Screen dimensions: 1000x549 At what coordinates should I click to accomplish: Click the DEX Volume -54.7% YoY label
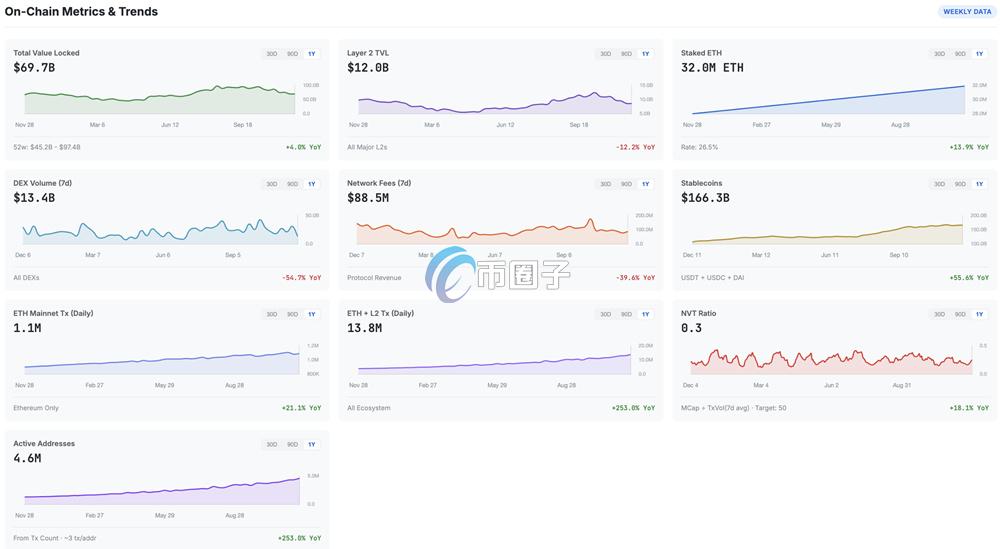click(301, 278)
